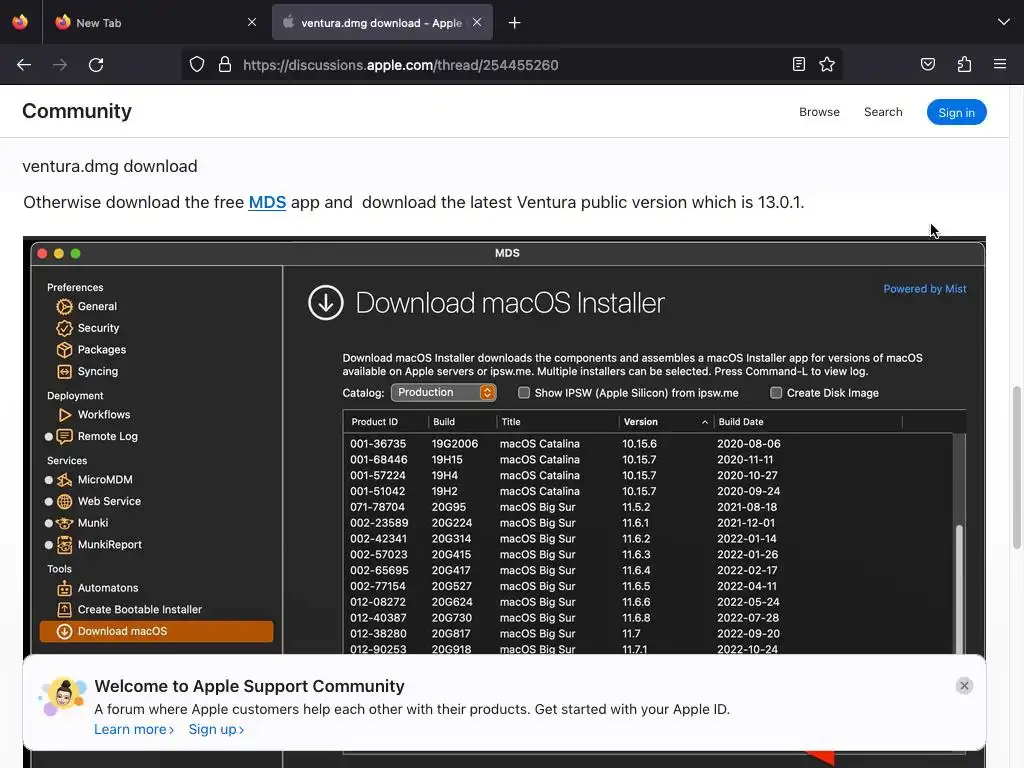Open the Community home heading link
This screenshot has width=1024, height=768.
pos(77,111)
